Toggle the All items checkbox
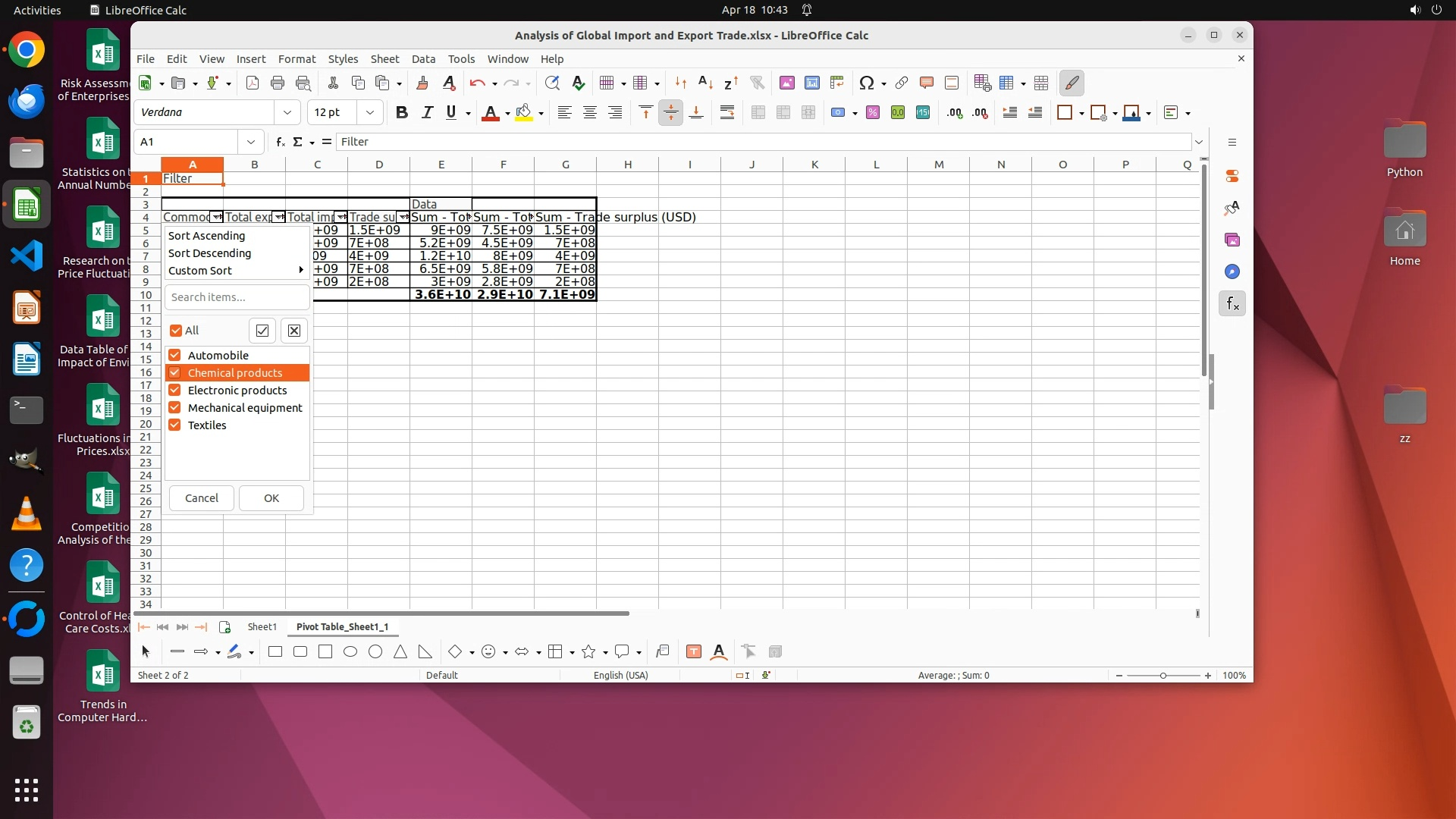The width and height of the screenshot is (1456, 819). point(176,331)
